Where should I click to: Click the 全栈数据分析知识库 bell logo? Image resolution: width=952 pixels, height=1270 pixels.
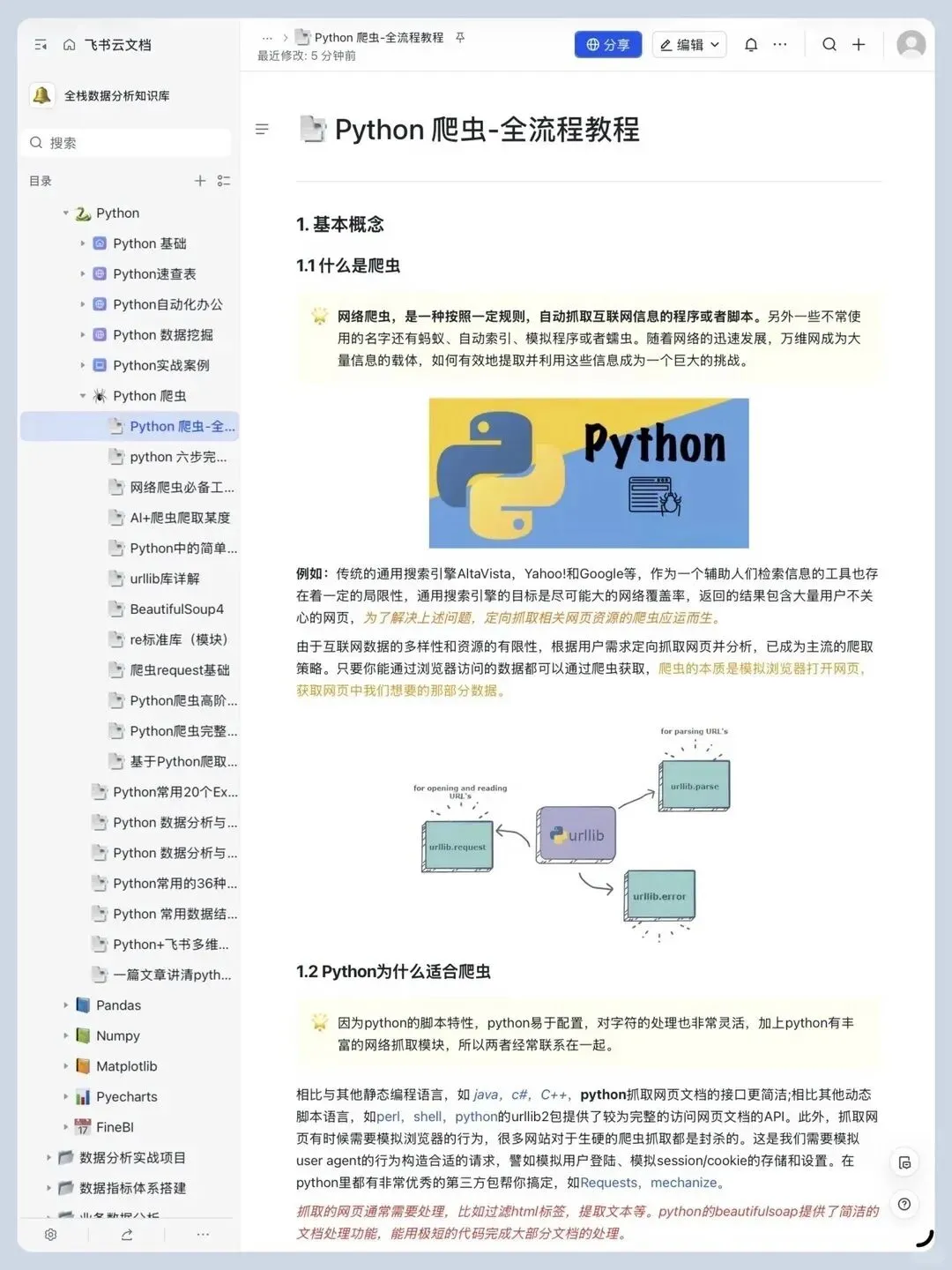pos(41,95)
